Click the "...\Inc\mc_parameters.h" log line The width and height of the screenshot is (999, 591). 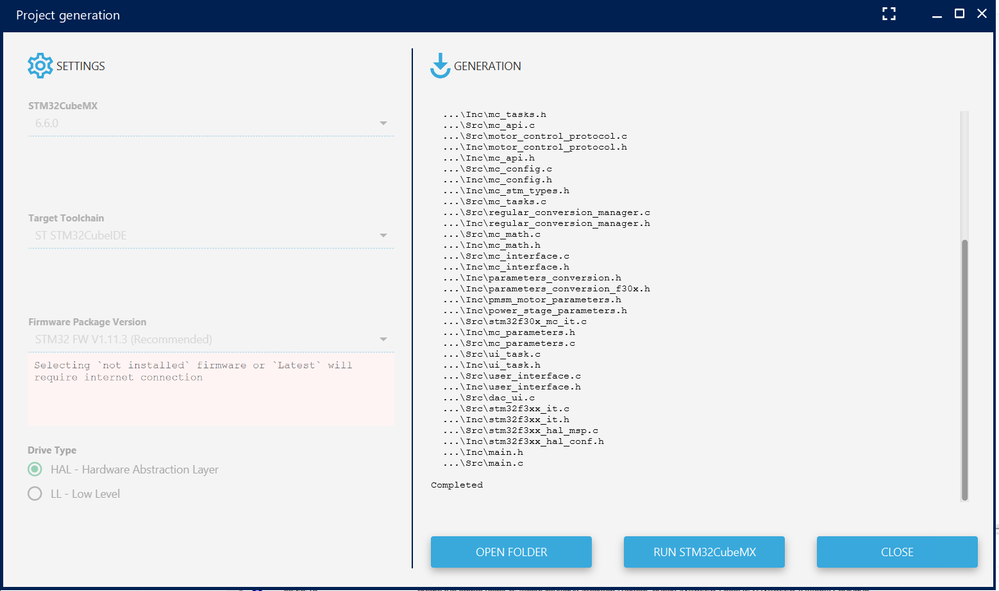(509, 332)
